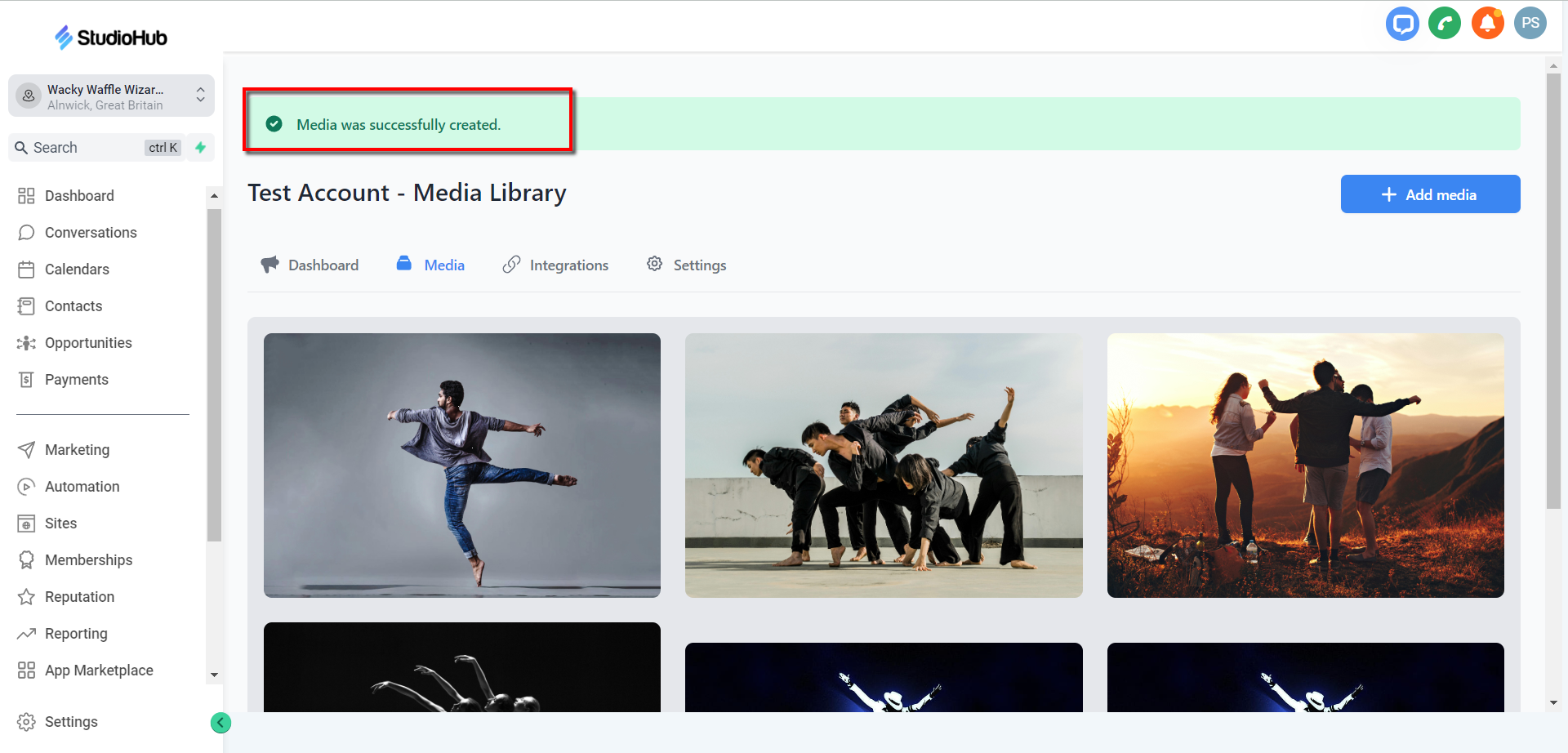Click the Calendars icon in sidebar
1568x753 pixels.
[x=26, y=270]
